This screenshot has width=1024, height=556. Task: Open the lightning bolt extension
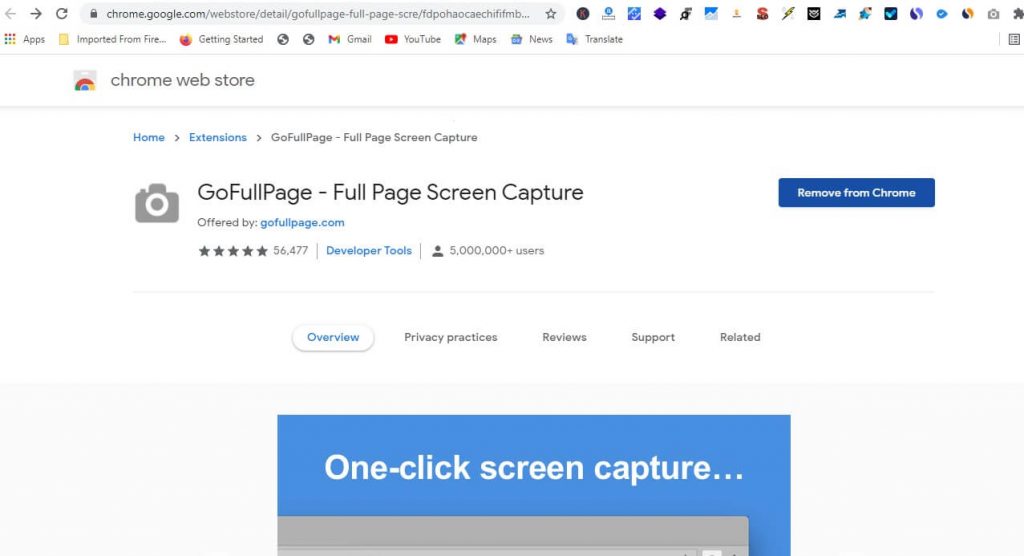pos(788,14)
